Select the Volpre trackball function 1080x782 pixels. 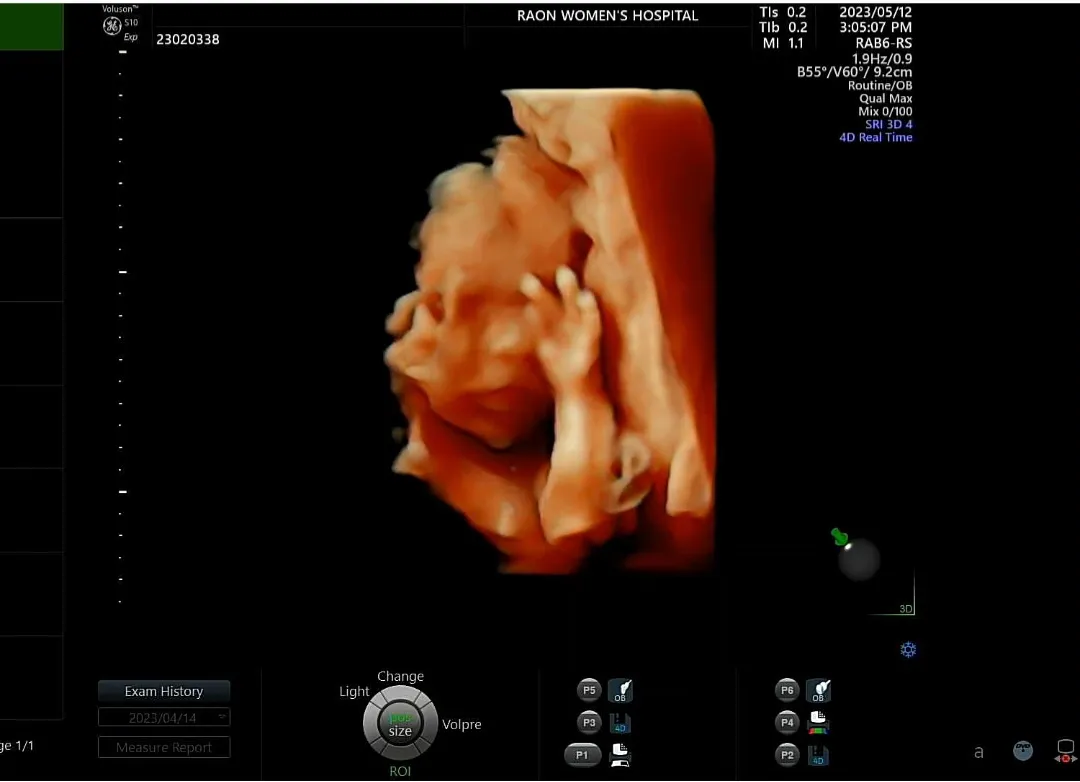pyautogui.click(x=461, y=724)
